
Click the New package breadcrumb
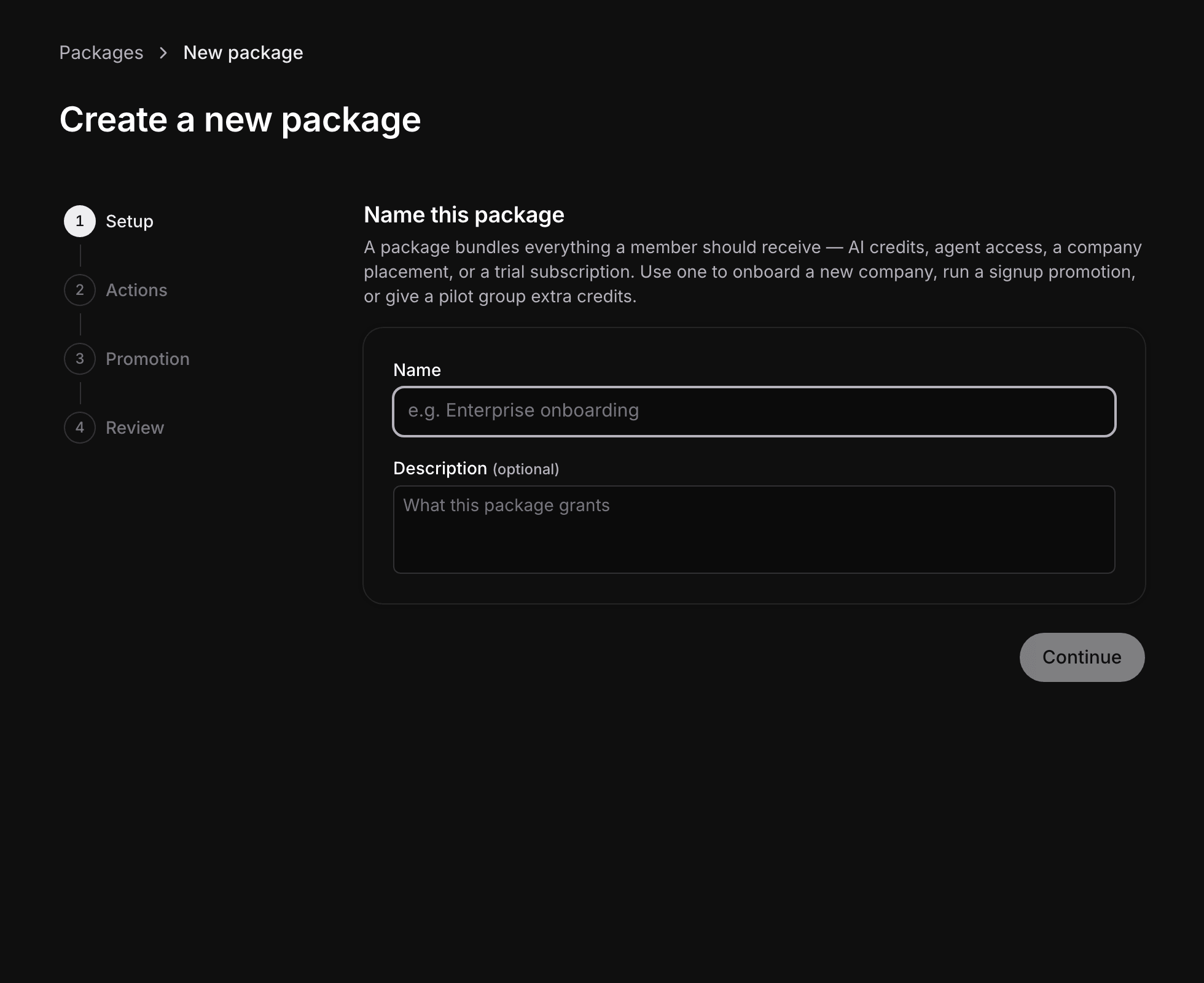pyautogui.click(x=243, y=53)
